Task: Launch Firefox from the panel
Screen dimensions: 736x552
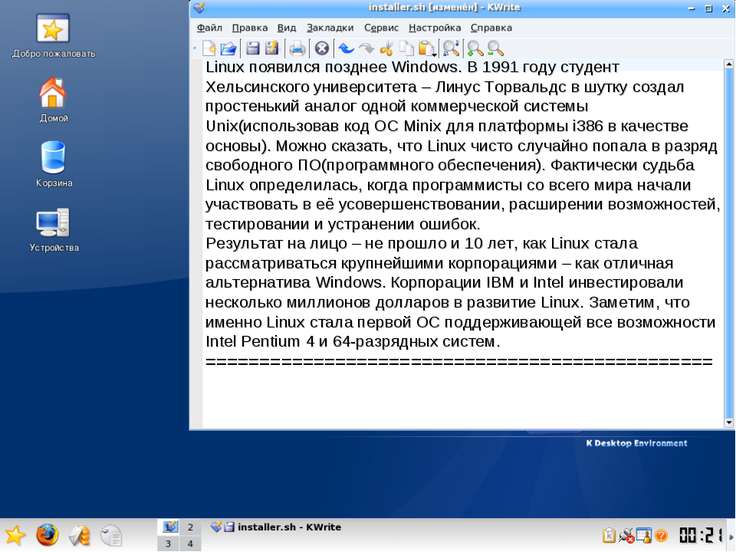Action: 47,535
